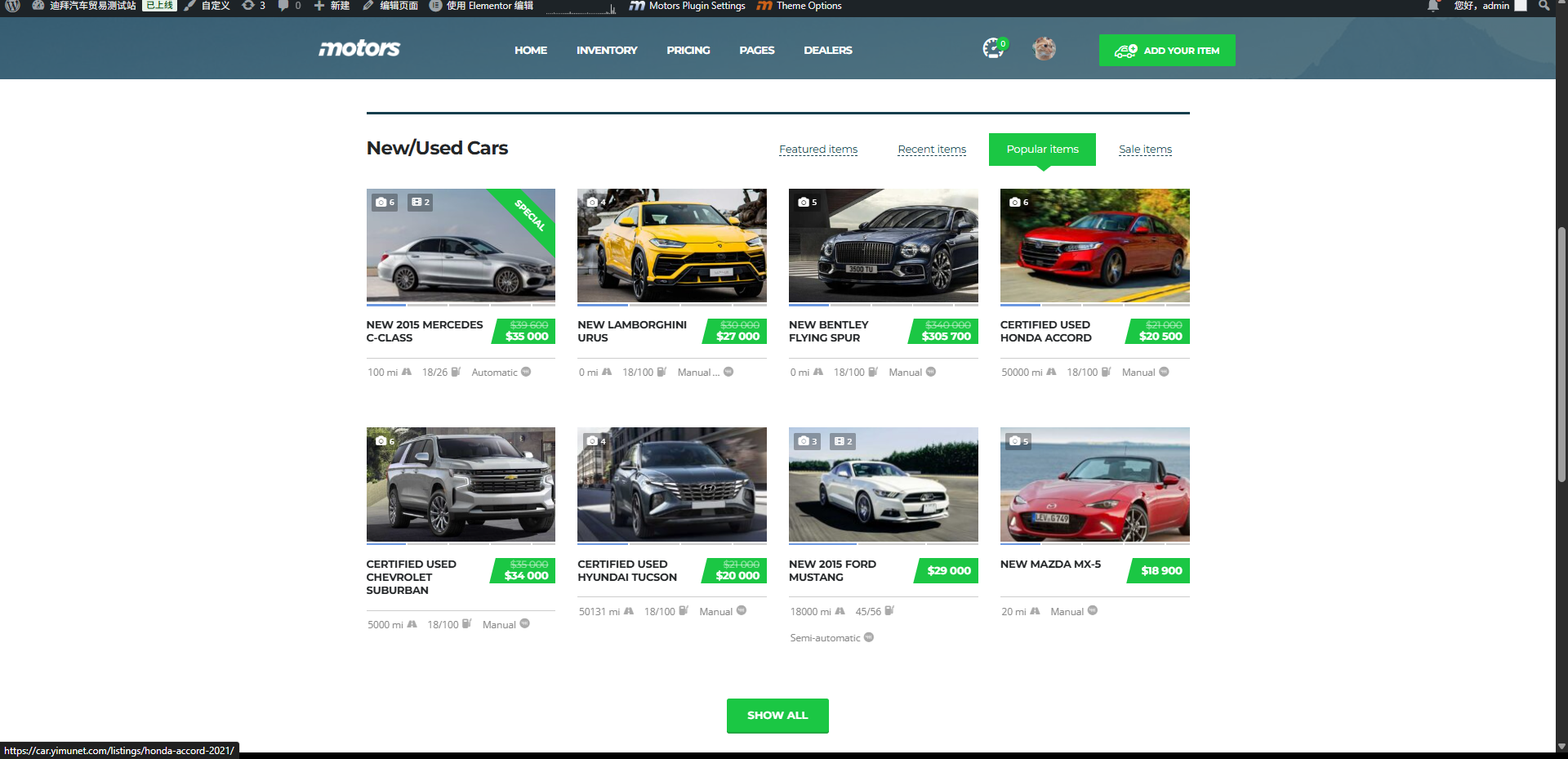This screenshot has height=759, width=1568.
Task: Open the 新建 new content menu
Action: (x=332, y=6)
